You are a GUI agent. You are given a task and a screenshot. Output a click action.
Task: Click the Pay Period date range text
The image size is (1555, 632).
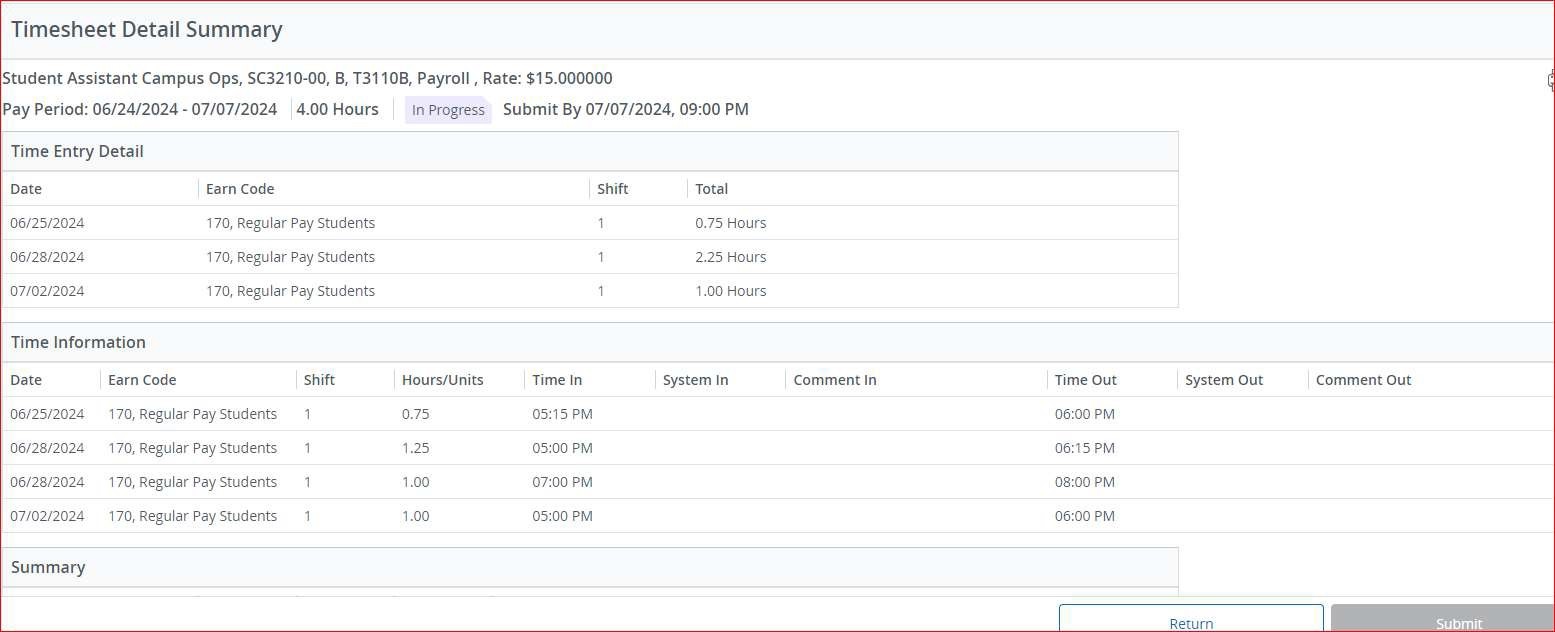coord(139,110)
